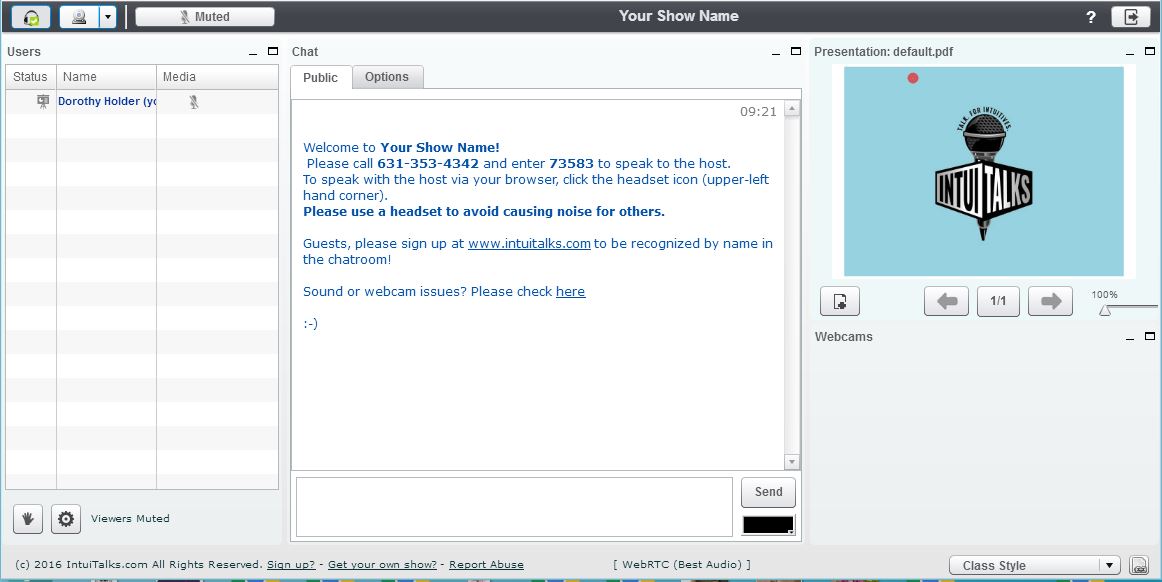1162x582 pixels.
Task: Click the Report Abuse link
Action: [486, 564]
